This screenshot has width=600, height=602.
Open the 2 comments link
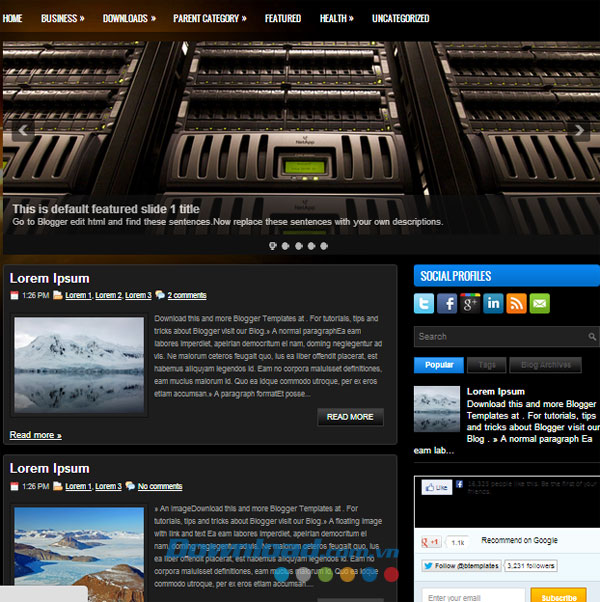187,296
